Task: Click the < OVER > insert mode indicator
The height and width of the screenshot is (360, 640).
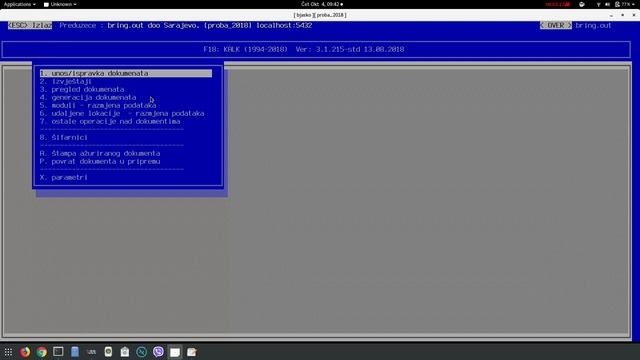Action: 556,25
